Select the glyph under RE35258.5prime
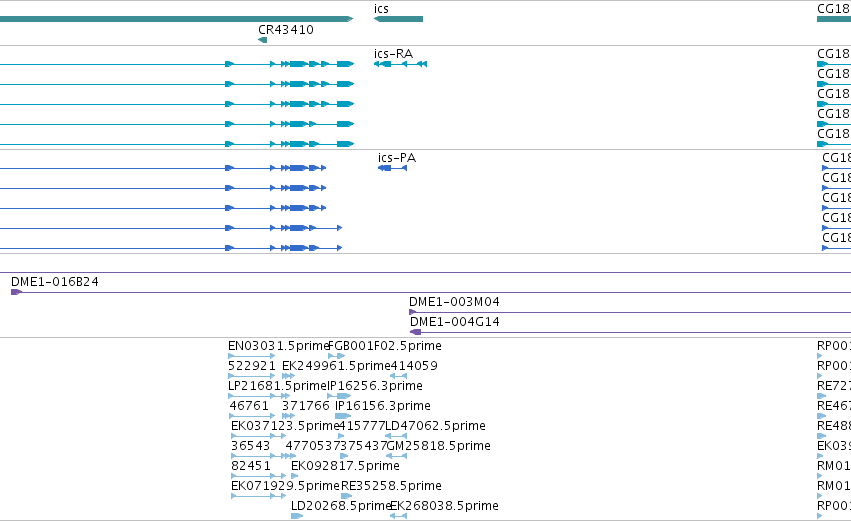Screen dimensions: 851x521 [x=347, y=496]
